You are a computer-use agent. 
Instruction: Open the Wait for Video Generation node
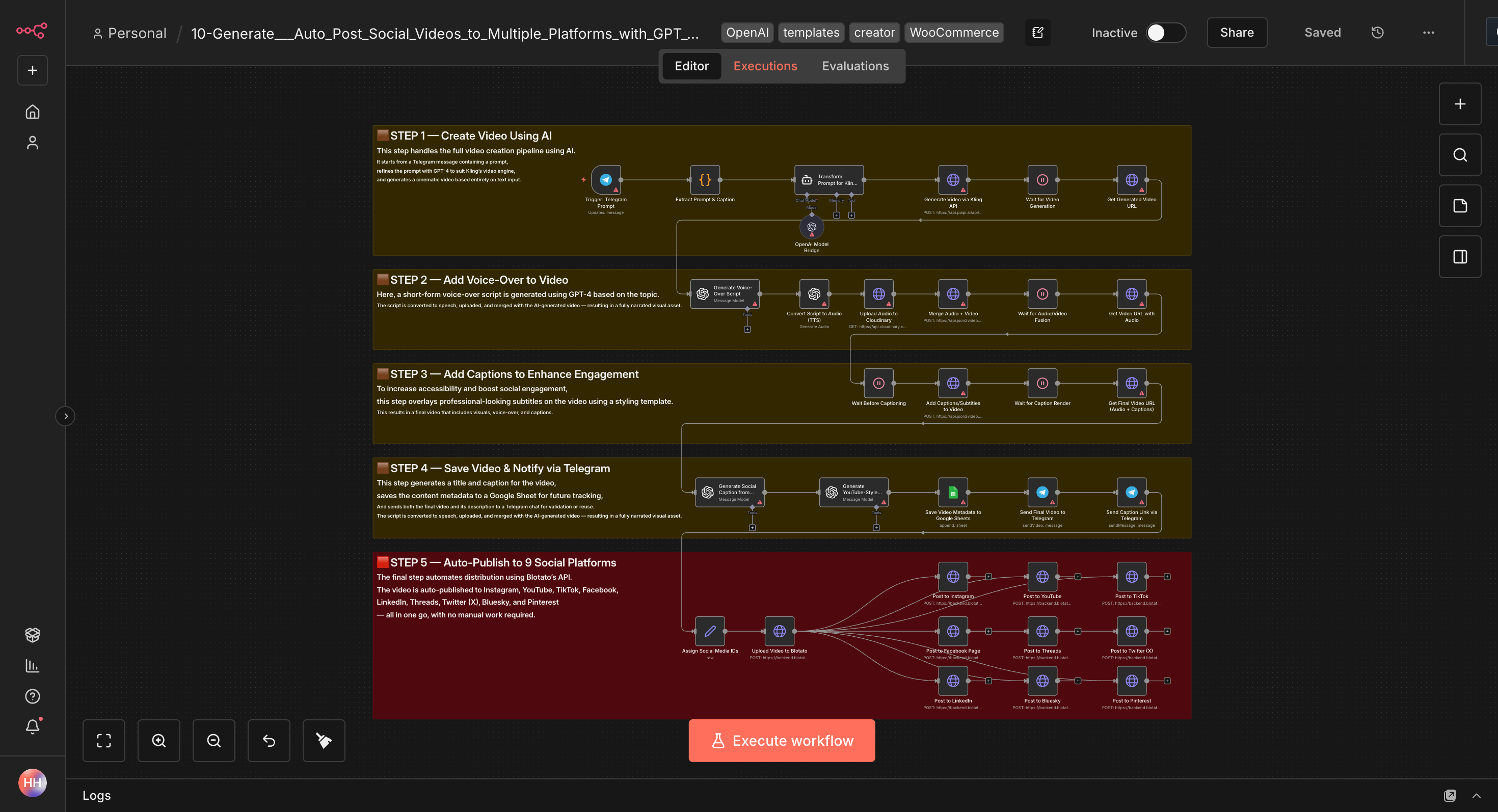(x=1042, y=180)
